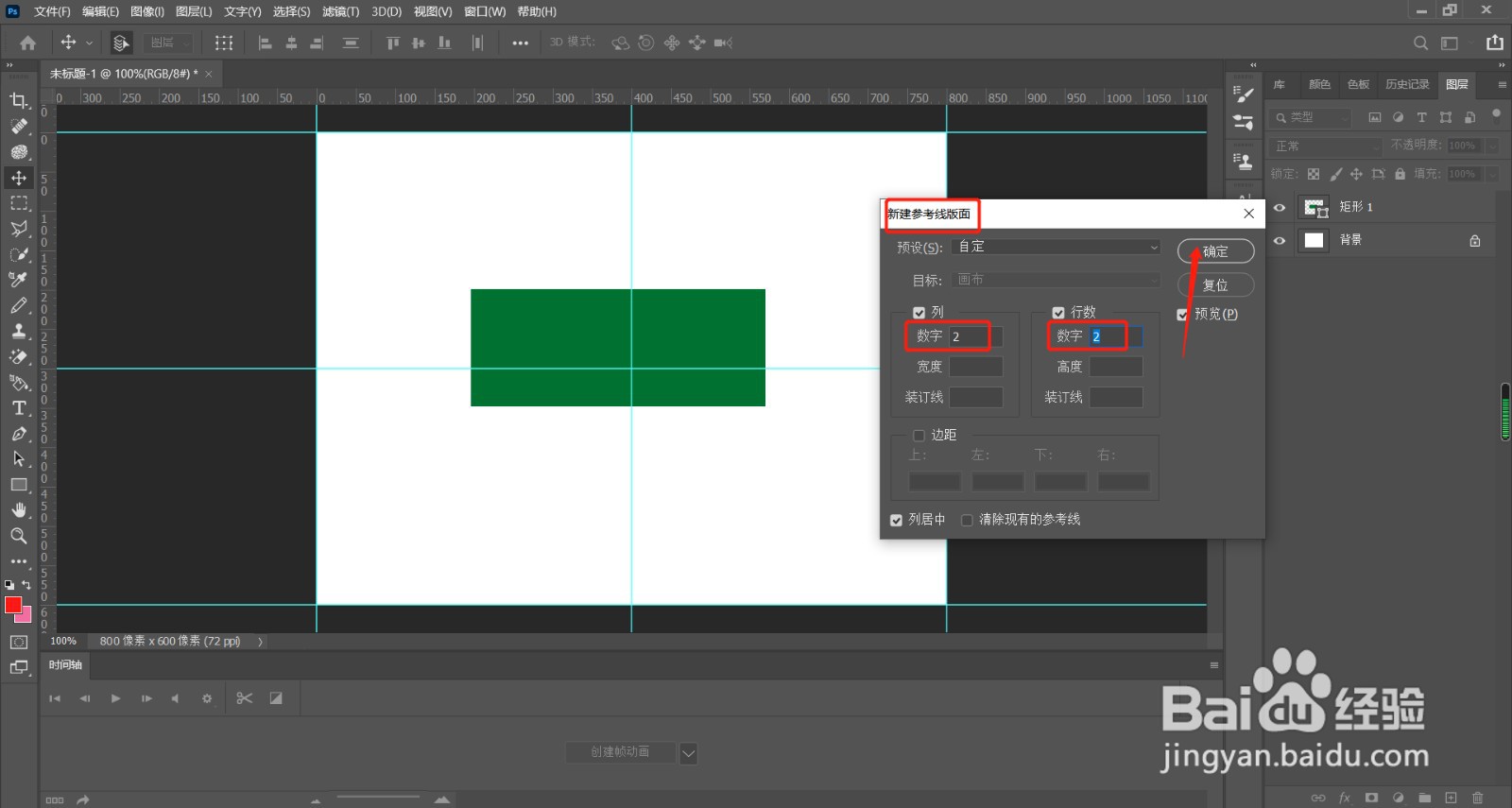Open the 预设 preset dropdown
The image size is (1512, 808).
pos(1057,247)
